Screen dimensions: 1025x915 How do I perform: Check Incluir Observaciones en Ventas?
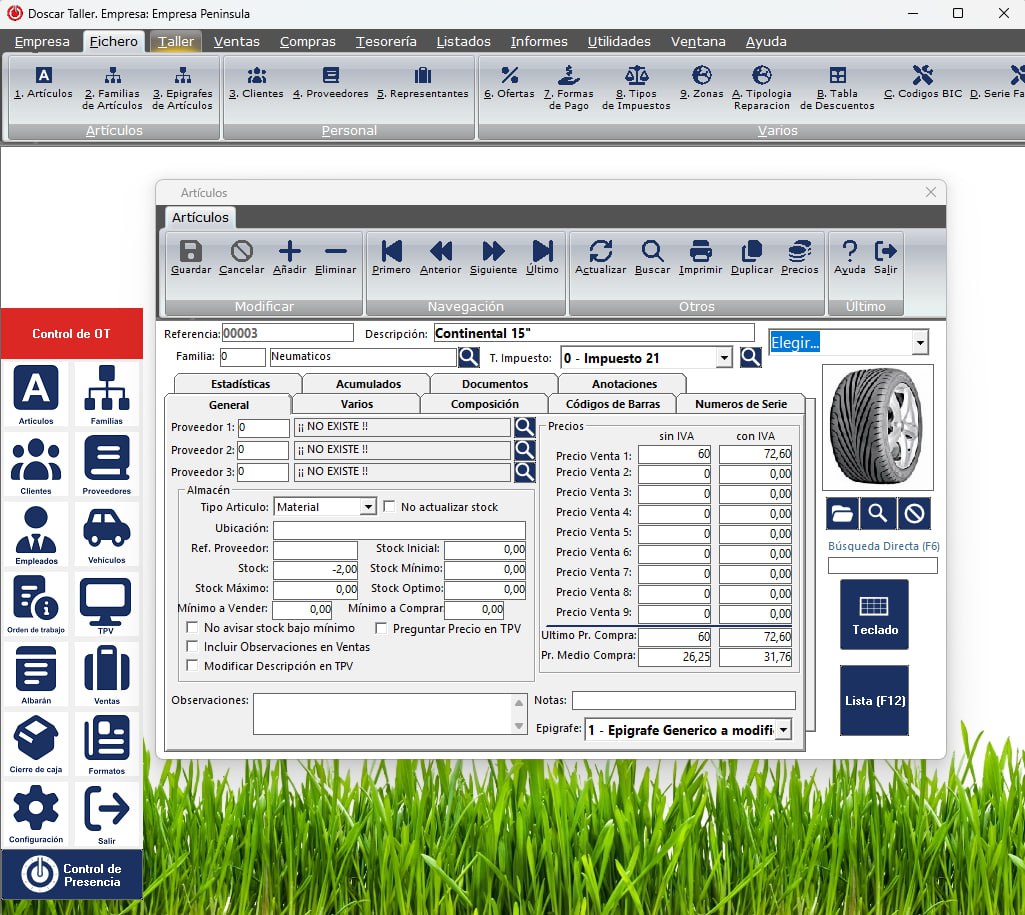tap(192, 647)
